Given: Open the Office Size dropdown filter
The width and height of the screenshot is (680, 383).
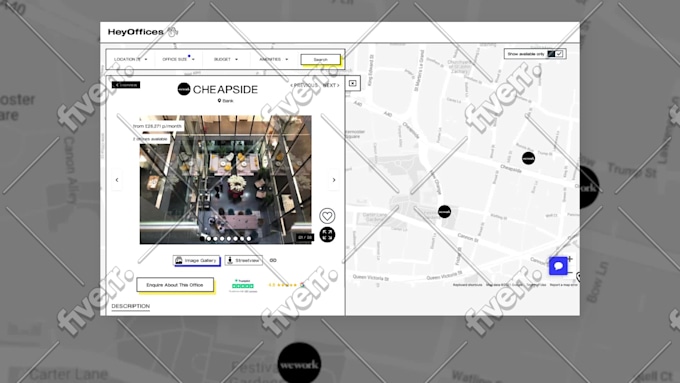Looking at the screenshot, I should [x=178, y=59].
